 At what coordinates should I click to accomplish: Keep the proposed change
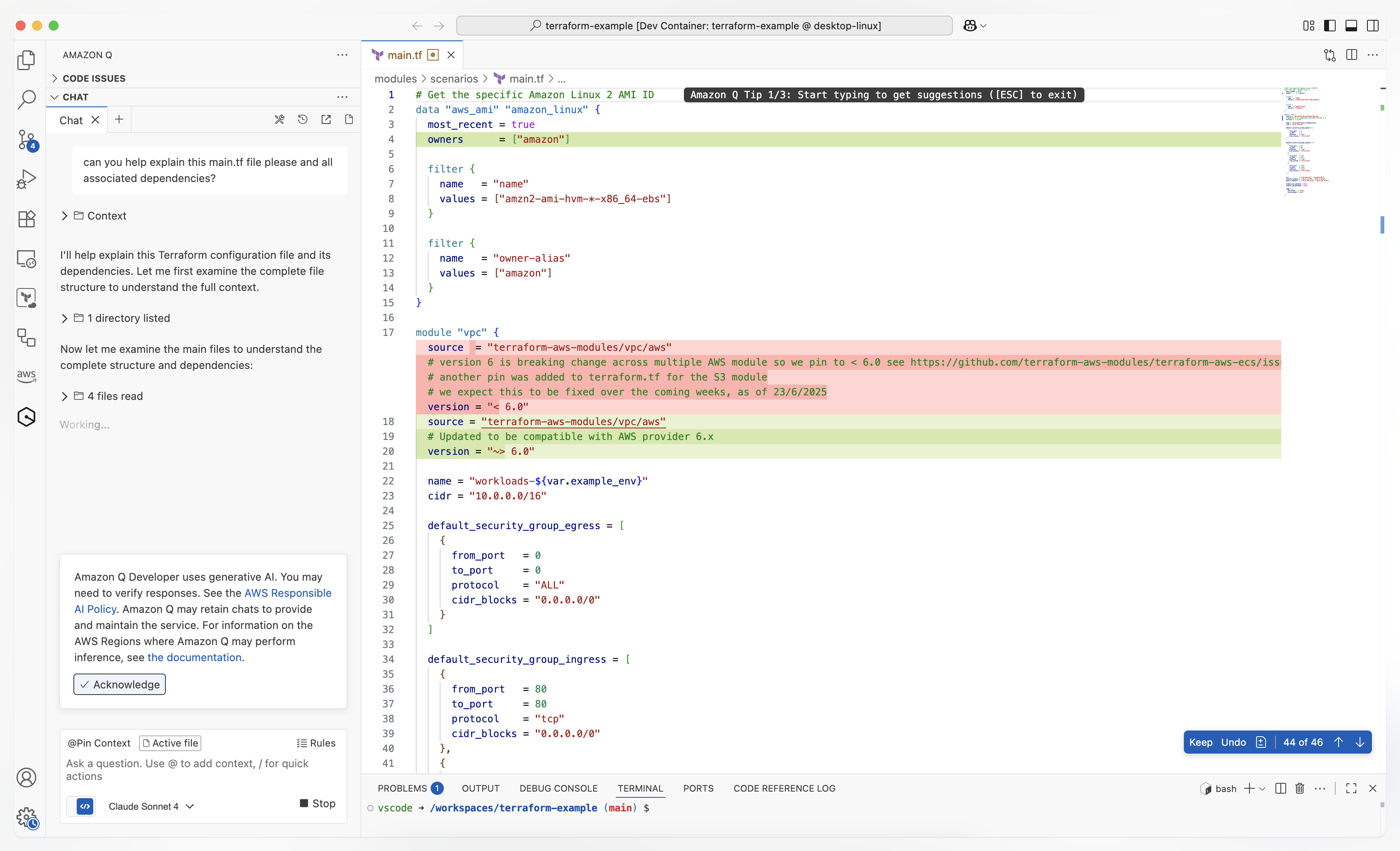pyautogui.click(x=1201, y=742)
